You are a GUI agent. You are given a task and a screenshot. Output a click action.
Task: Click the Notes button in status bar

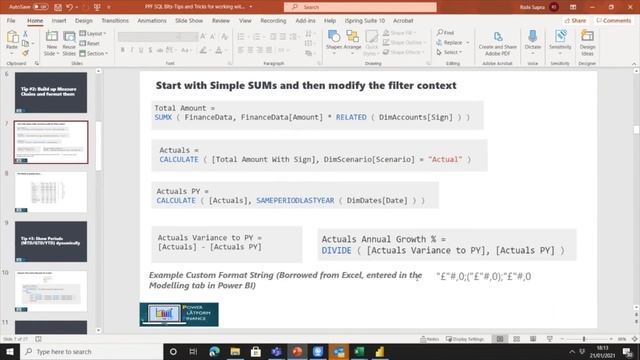429,339
